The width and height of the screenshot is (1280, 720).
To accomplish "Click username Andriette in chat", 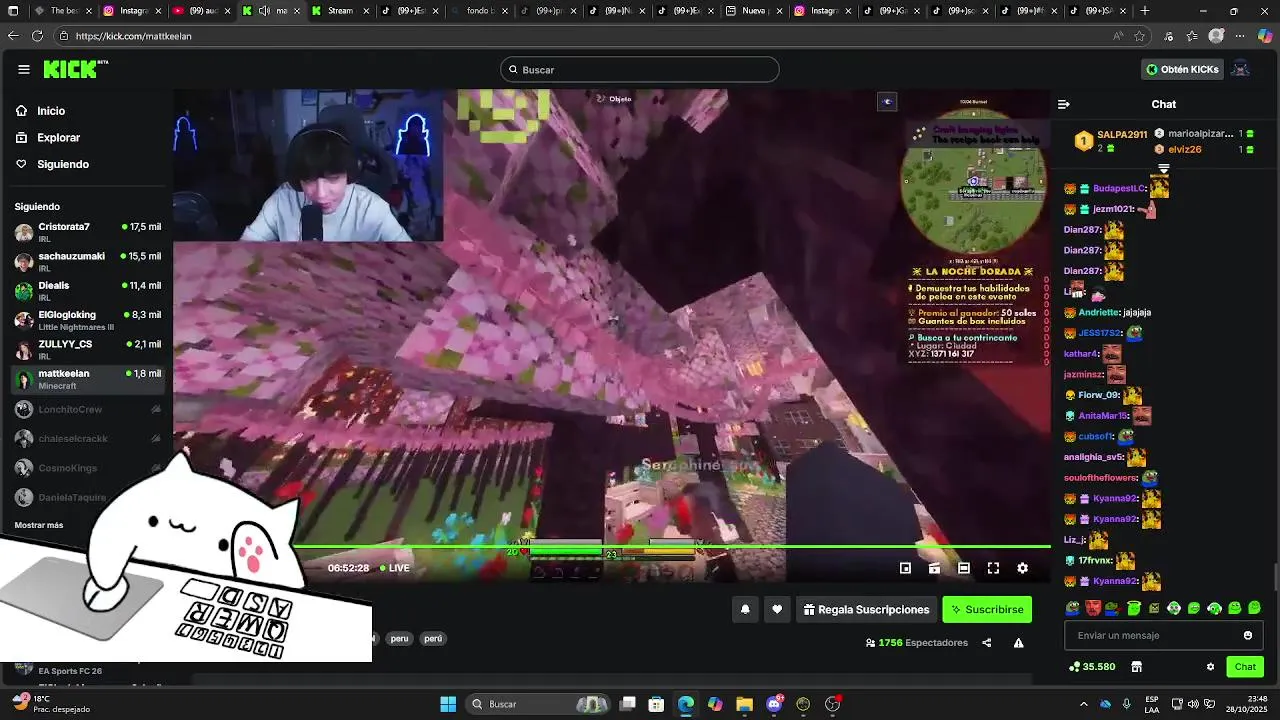I will tap(1098, 312).
